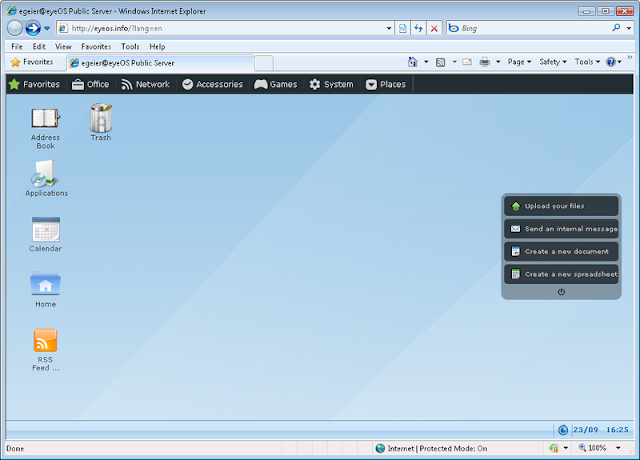Open the Calendar desktop icon
640x460 pixels.
(45, 235)
